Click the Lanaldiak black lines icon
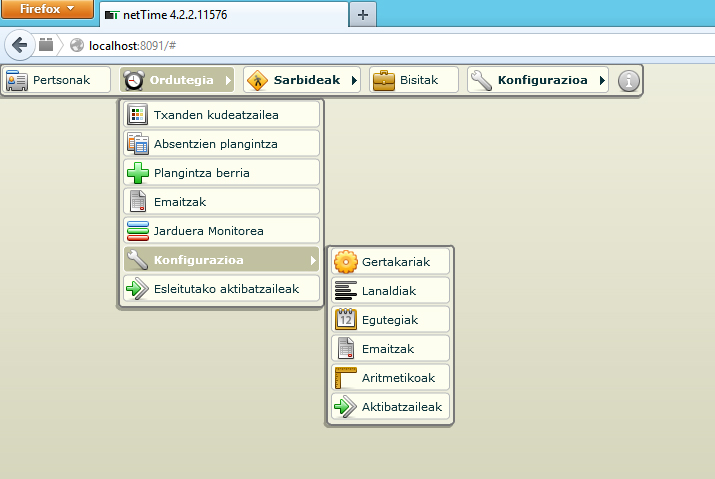Screen dimensions: 715x479 click(346, 291)
